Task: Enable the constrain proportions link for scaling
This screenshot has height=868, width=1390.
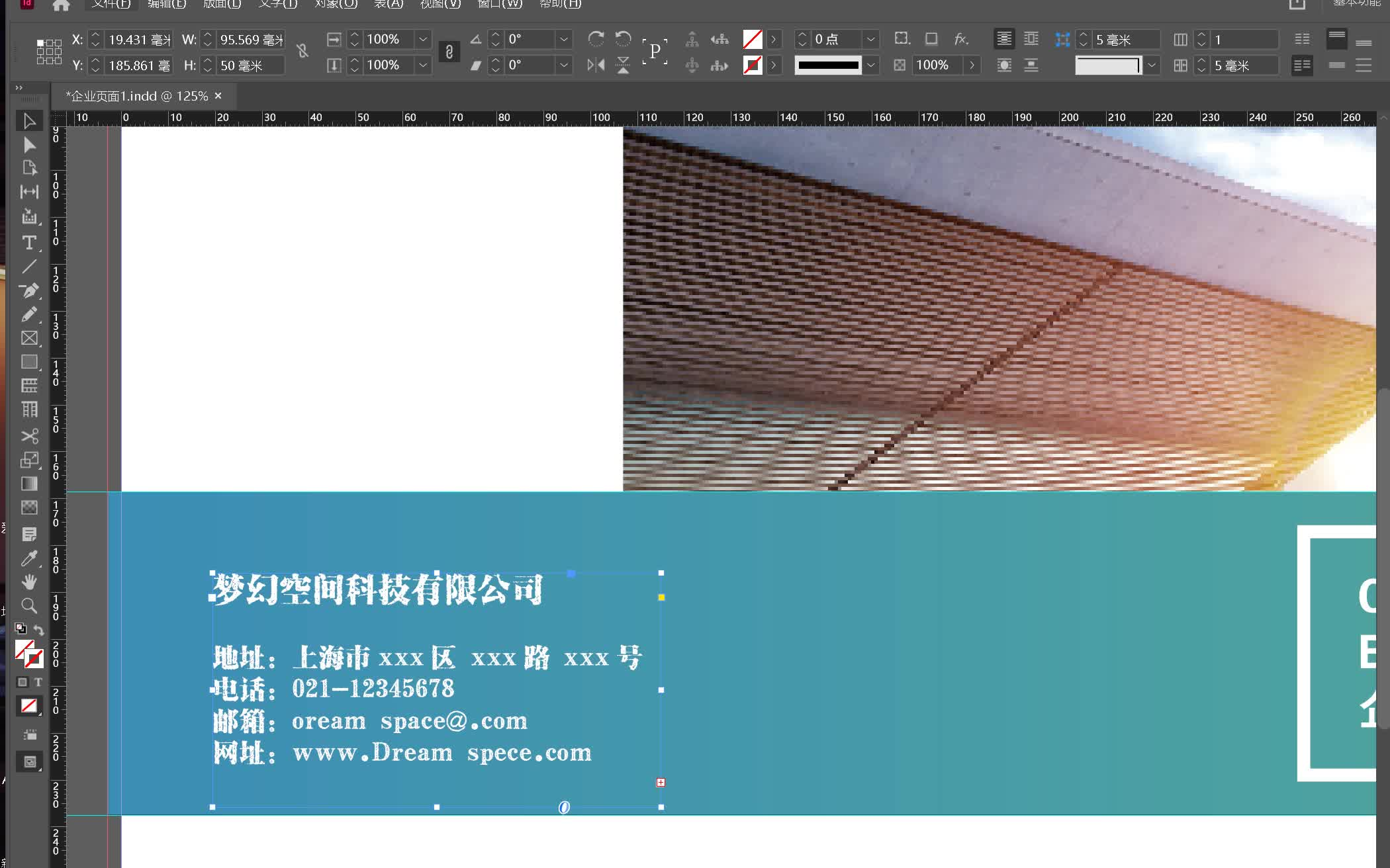Action: point(449,52)
